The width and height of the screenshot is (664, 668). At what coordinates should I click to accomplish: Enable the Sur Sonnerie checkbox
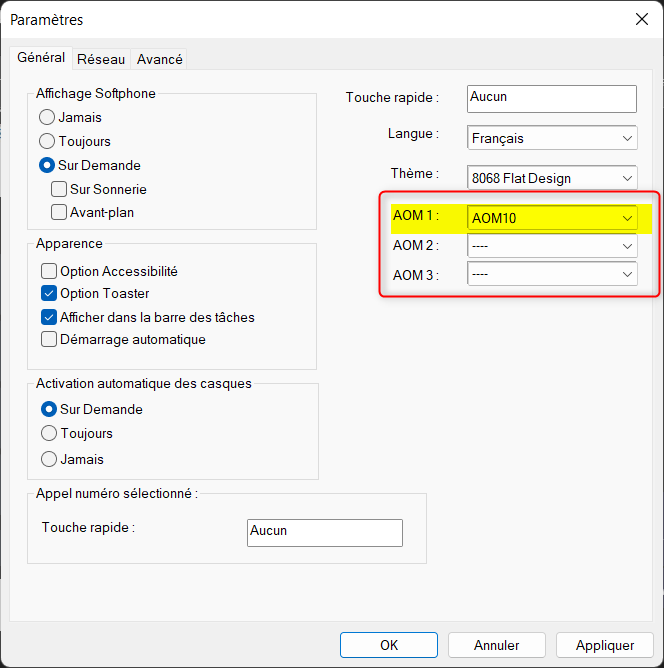[60, 189]
